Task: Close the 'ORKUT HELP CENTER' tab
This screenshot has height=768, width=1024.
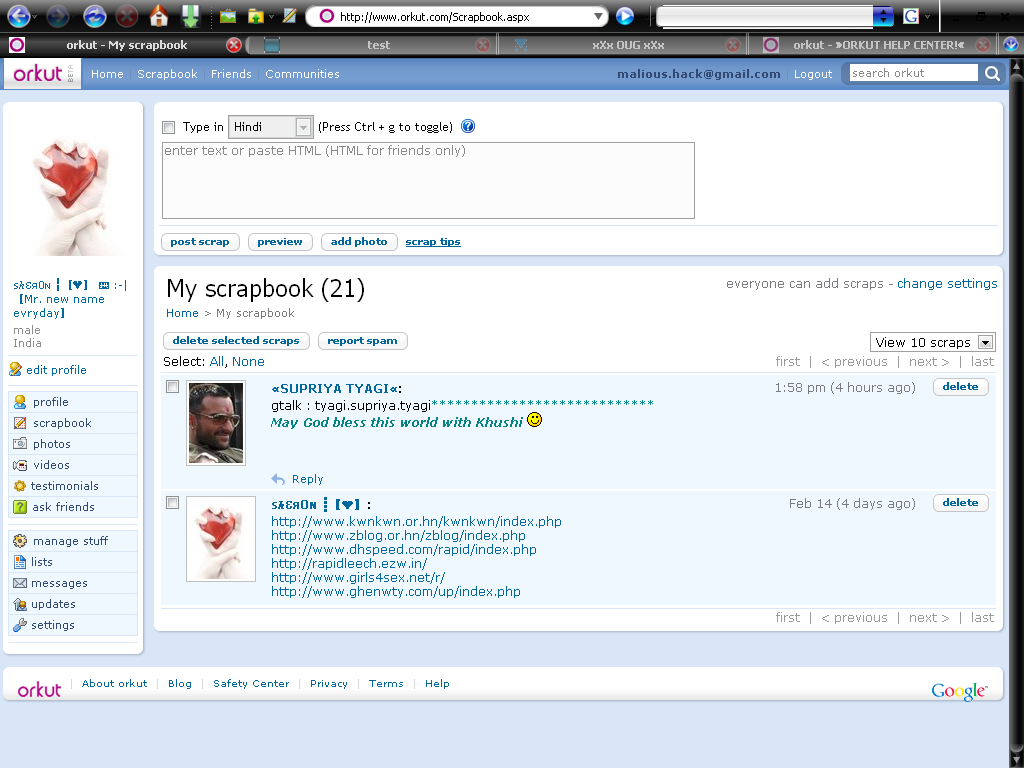Action: 983,45
